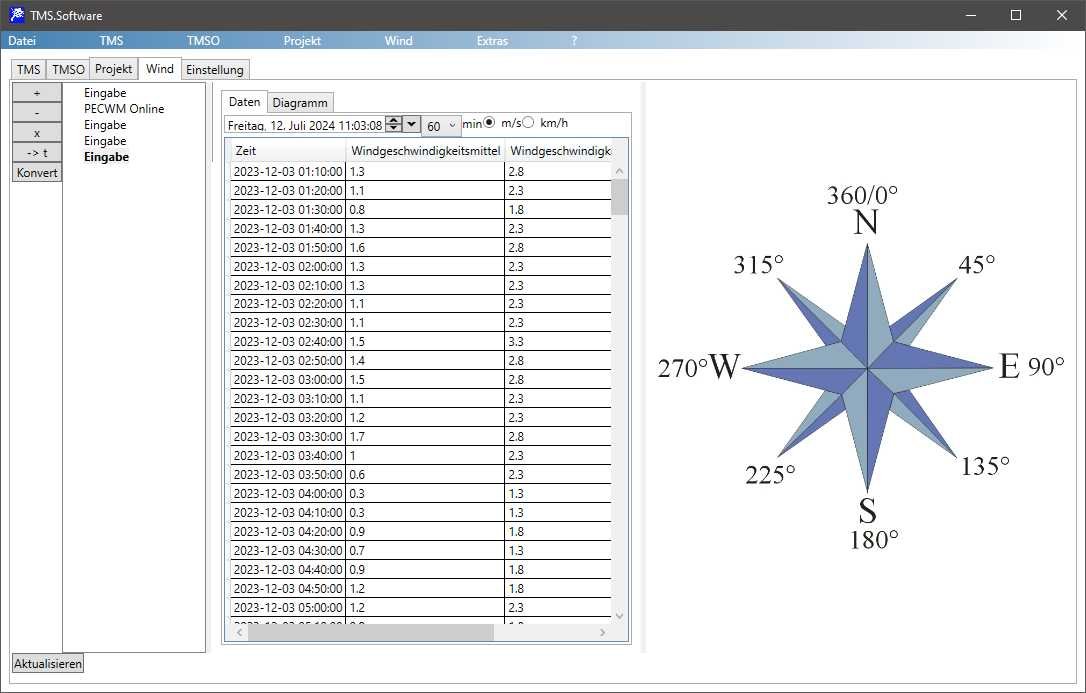
Task: Open the Extras menu
Action: click(x=492, y=41)
